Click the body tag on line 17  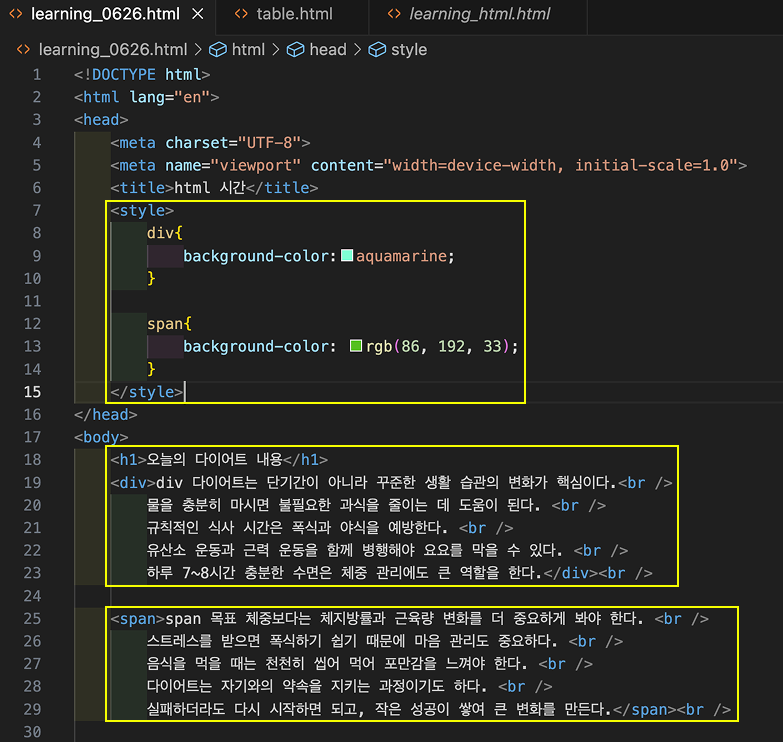pyautogui.click(x=101, y=437)
